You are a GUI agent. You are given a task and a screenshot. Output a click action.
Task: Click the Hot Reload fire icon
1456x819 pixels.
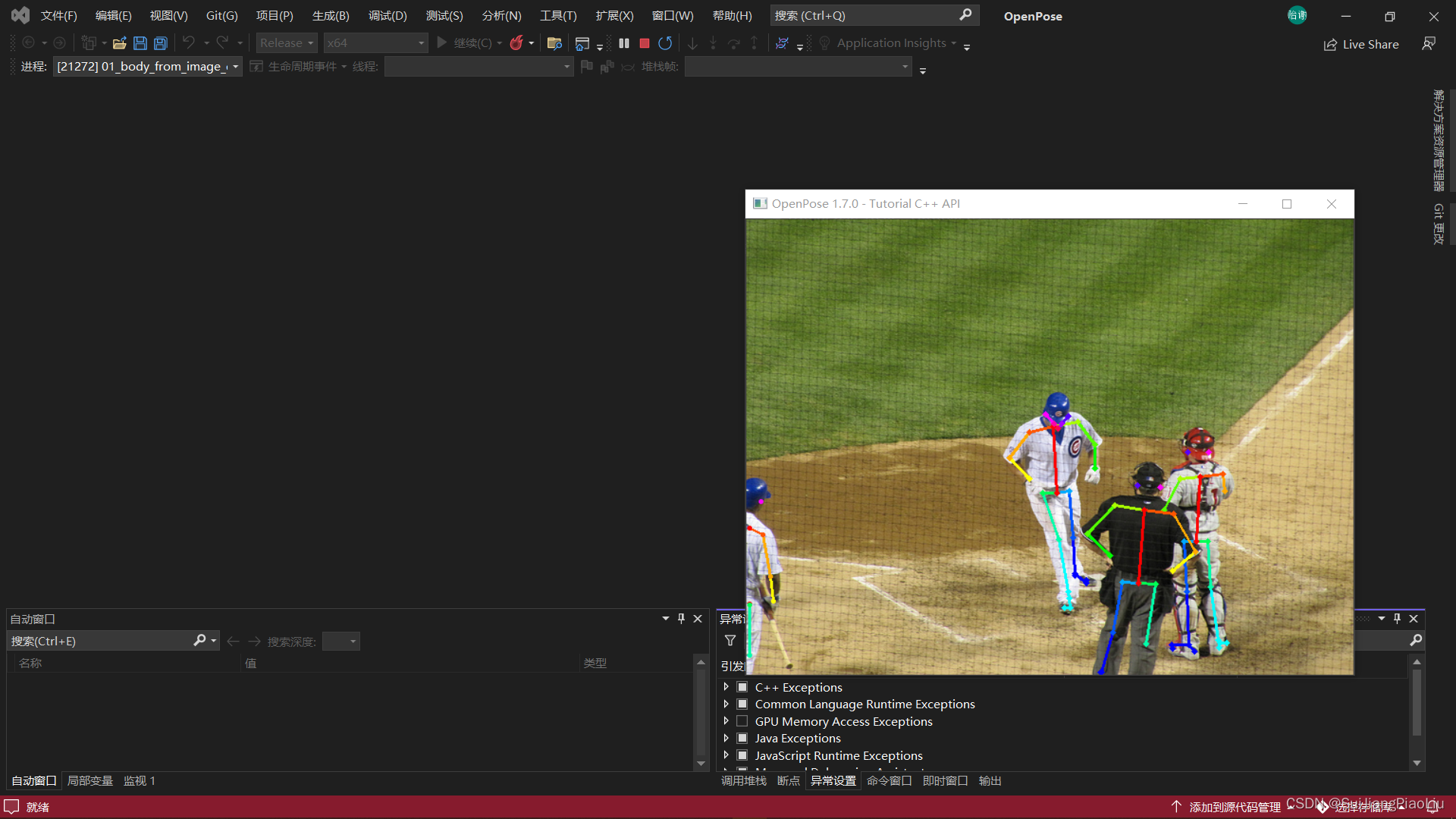(x=517, y=42)
